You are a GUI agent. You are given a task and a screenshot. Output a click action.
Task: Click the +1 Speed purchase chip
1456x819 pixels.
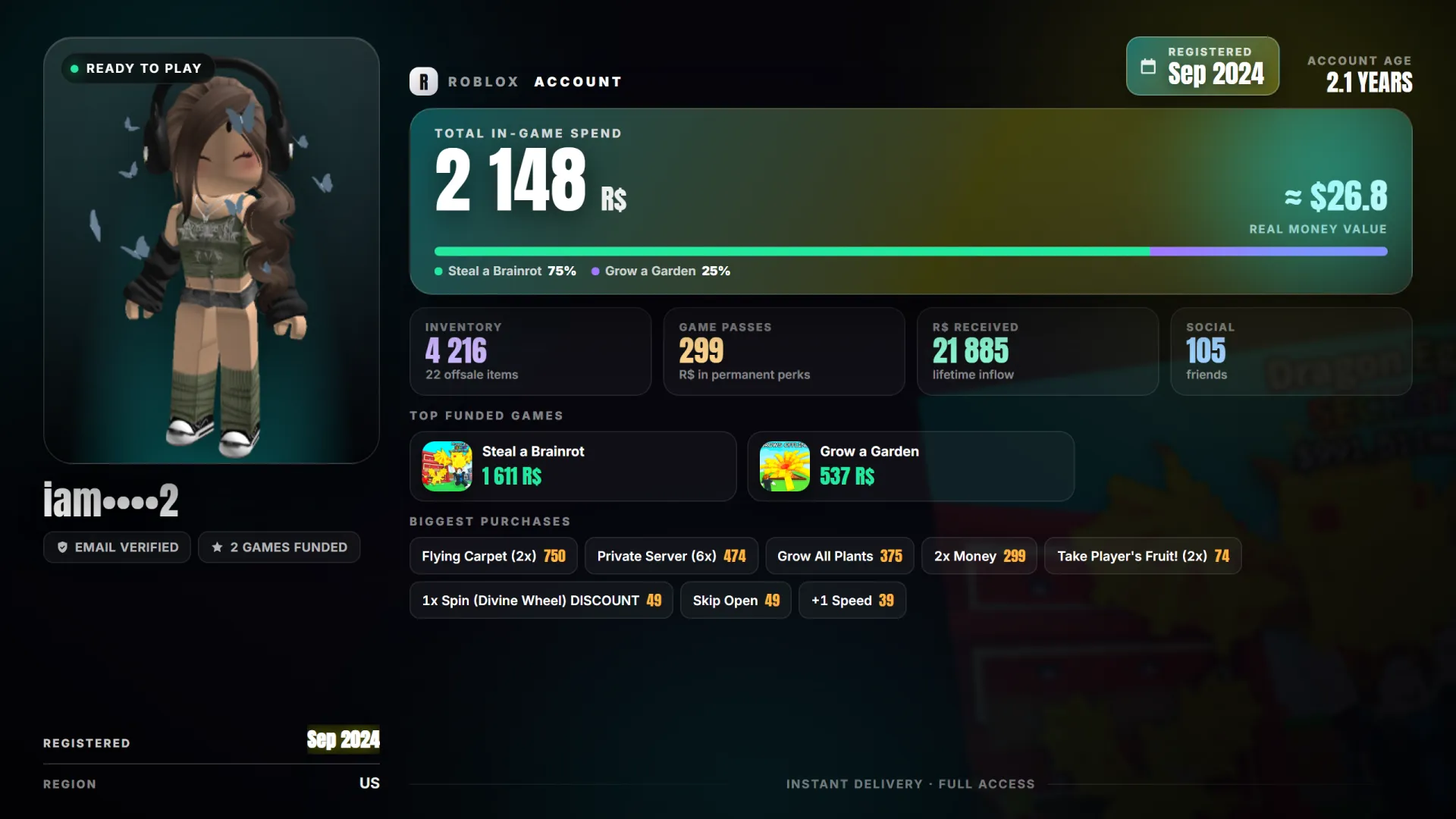click(x=852, y=601)
